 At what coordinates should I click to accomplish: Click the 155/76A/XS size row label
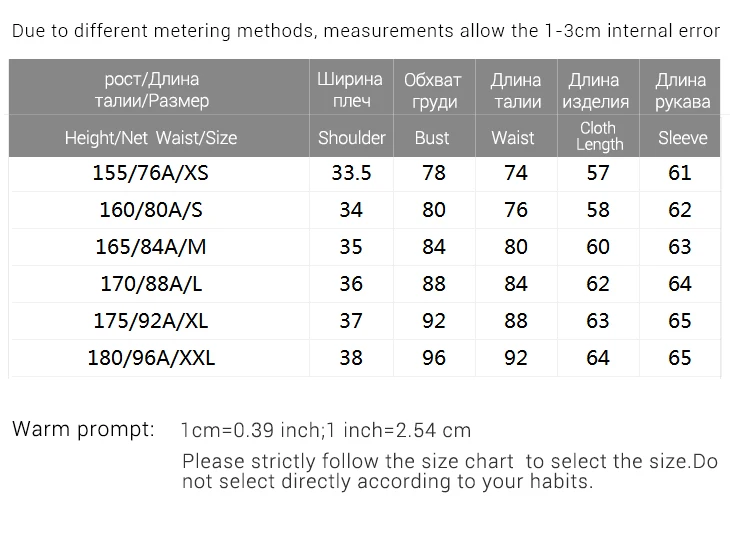150,173
